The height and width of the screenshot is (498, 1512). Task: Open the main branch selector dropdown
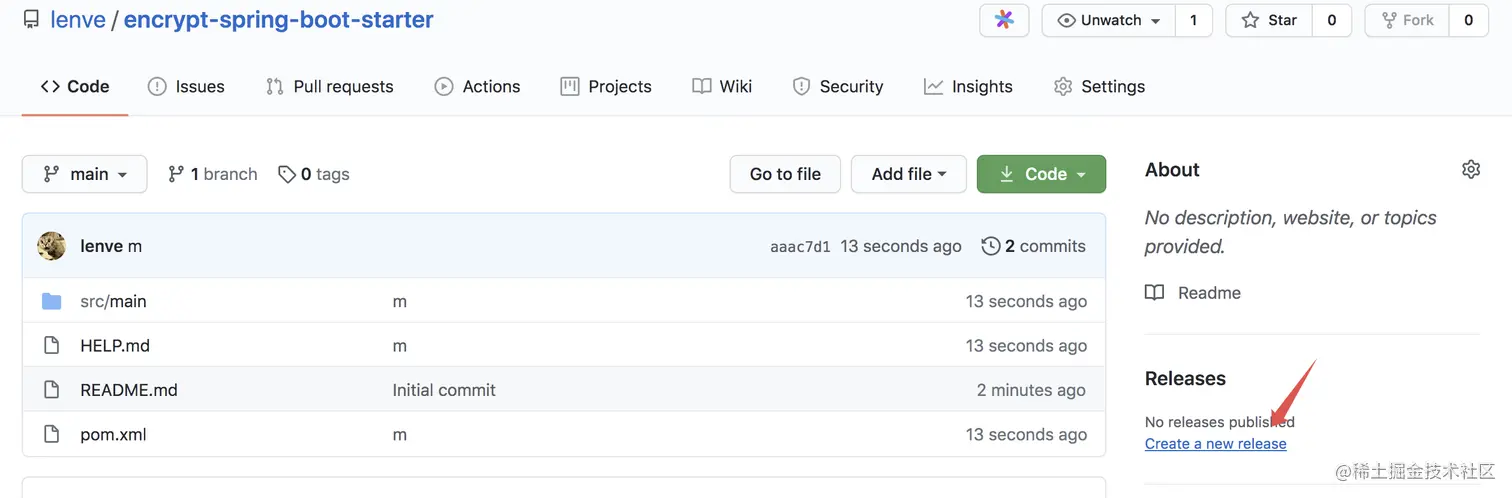(x=84, y=174)
